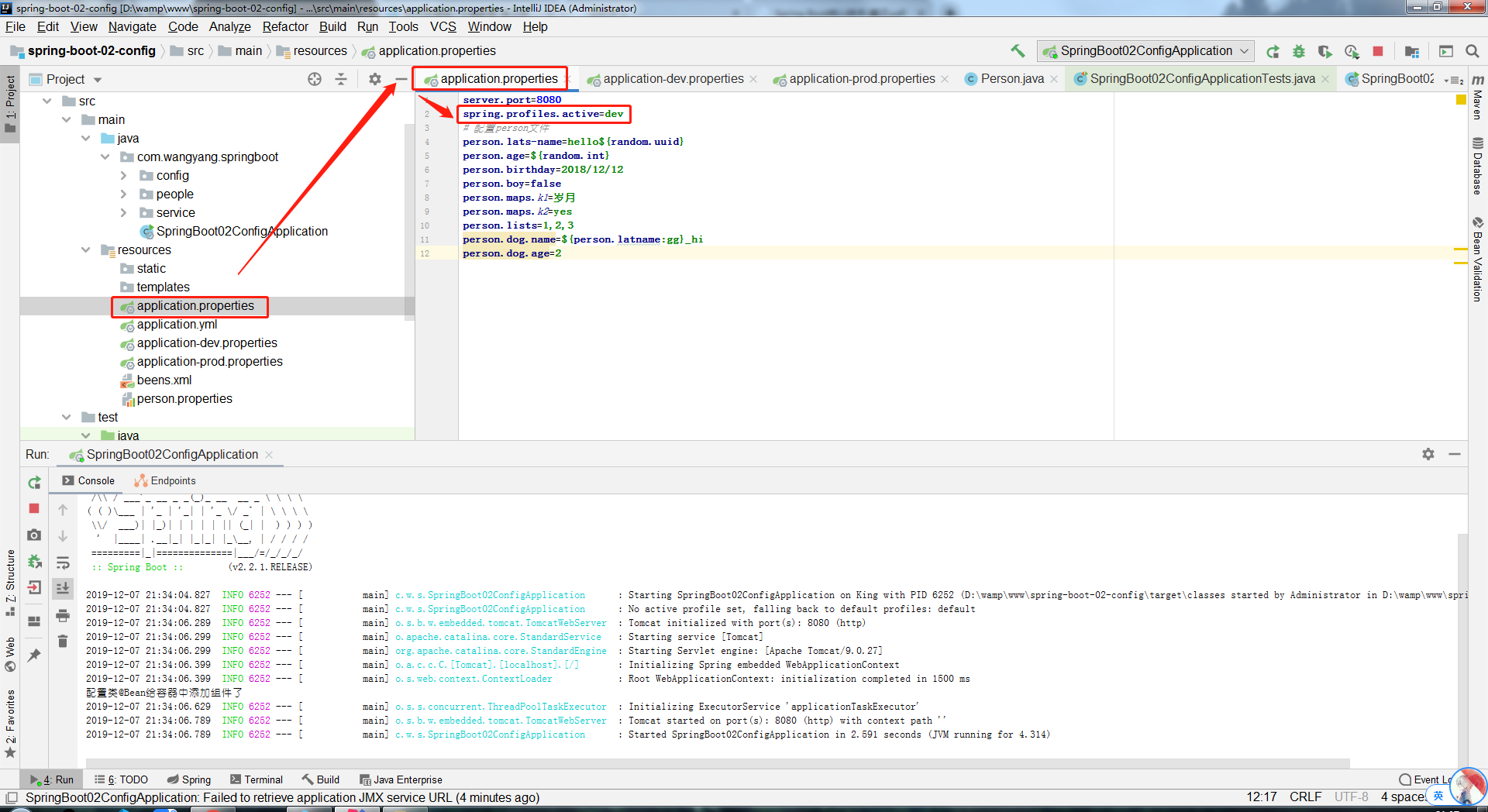Collapse the test folder
Image resolution: width=1488 pixels, height=812 pixels.
[x=67, y=417]
